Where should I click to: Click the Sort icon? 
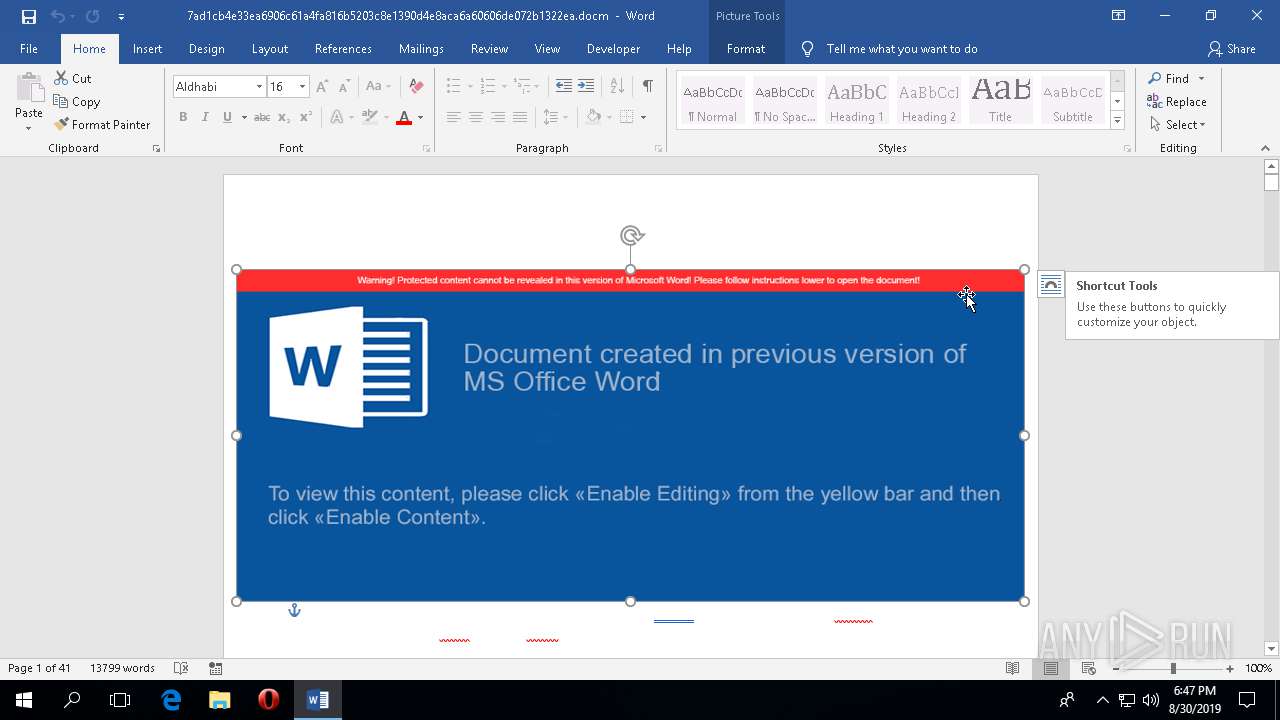[x=617, y=87]
